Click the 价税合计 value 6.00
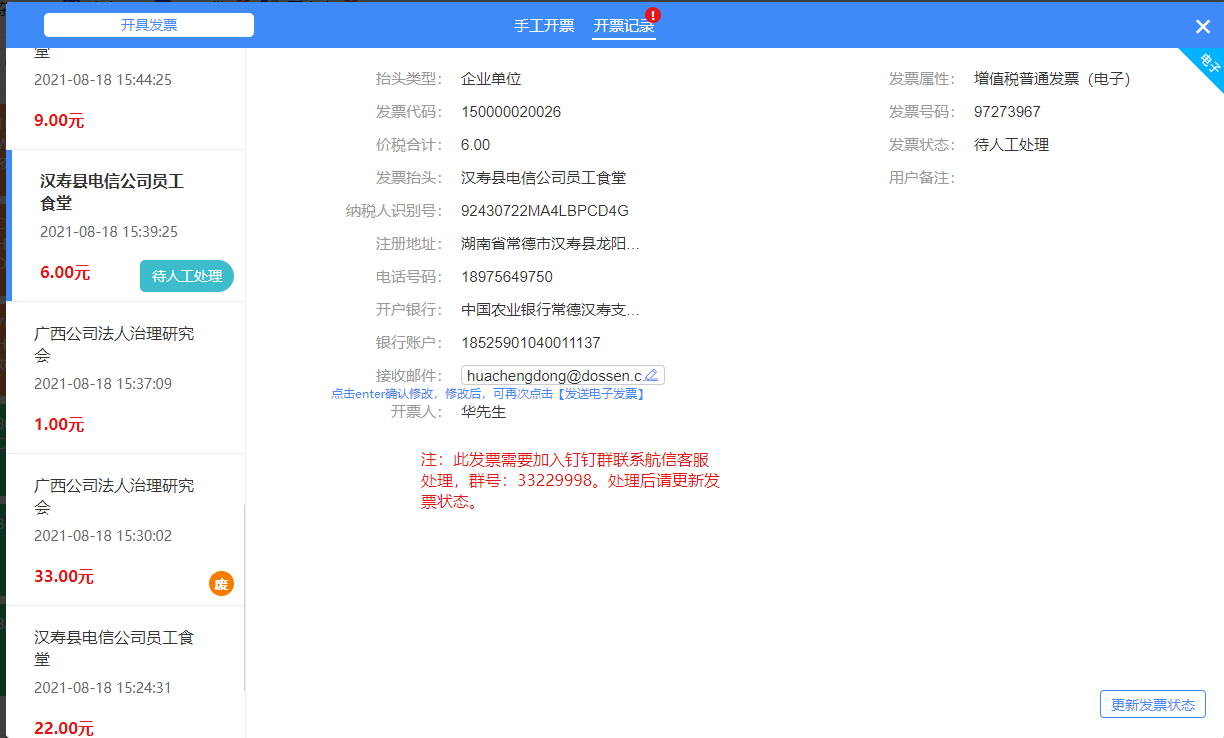1224x738 pixels. pos(475,145)
